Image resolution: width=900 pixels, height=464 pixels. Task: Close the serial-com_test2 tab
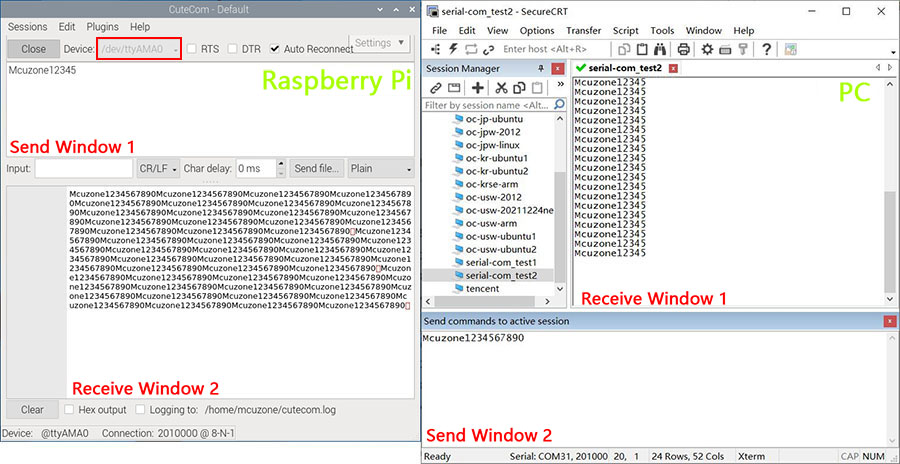pos(673,68)
